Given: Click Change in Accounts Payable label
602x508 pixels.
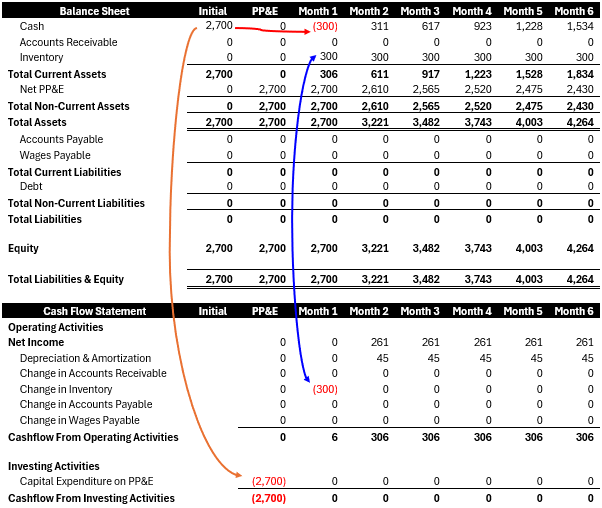Looking at the screenshot, I should pyautogui.click(x=86, y=404).
